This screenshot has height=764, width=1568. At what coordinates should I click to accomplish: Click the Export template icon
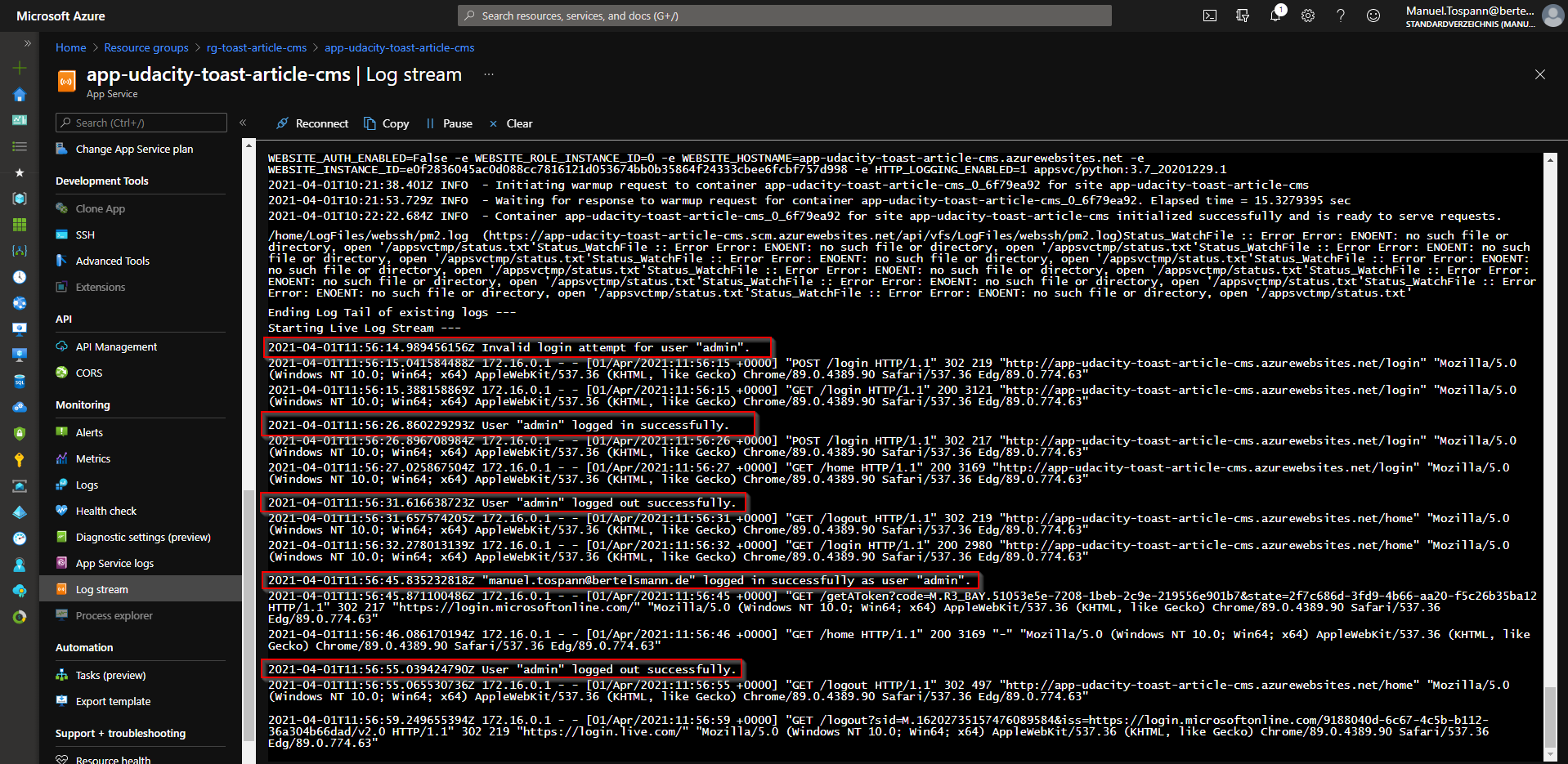pos(61,700)
